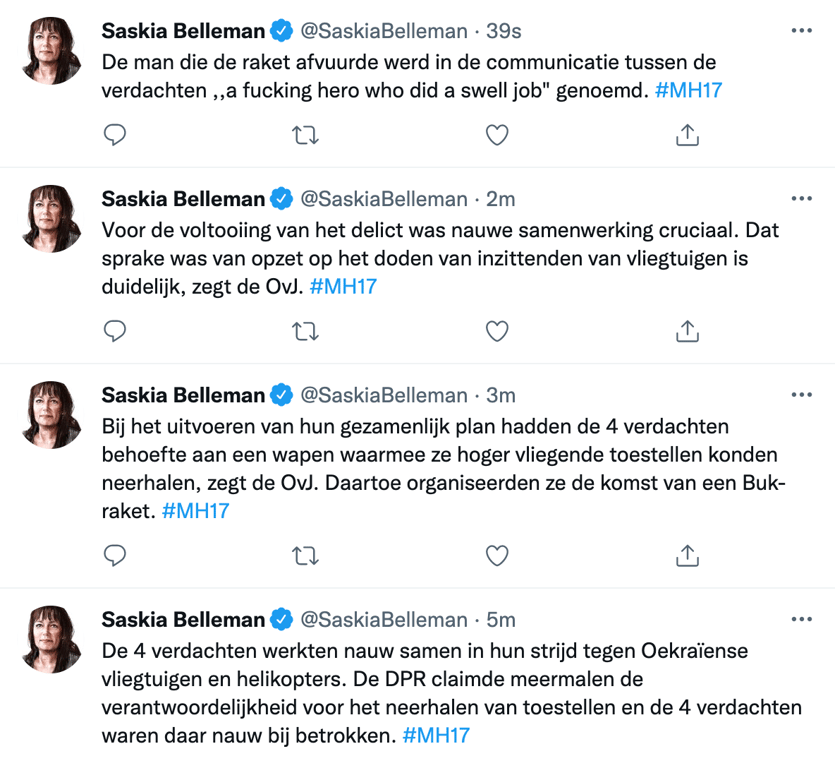The height and width of the screenshot is (768, 835).
Task: Retweet the tweet posted 39s ago
Action: [305, 135]
